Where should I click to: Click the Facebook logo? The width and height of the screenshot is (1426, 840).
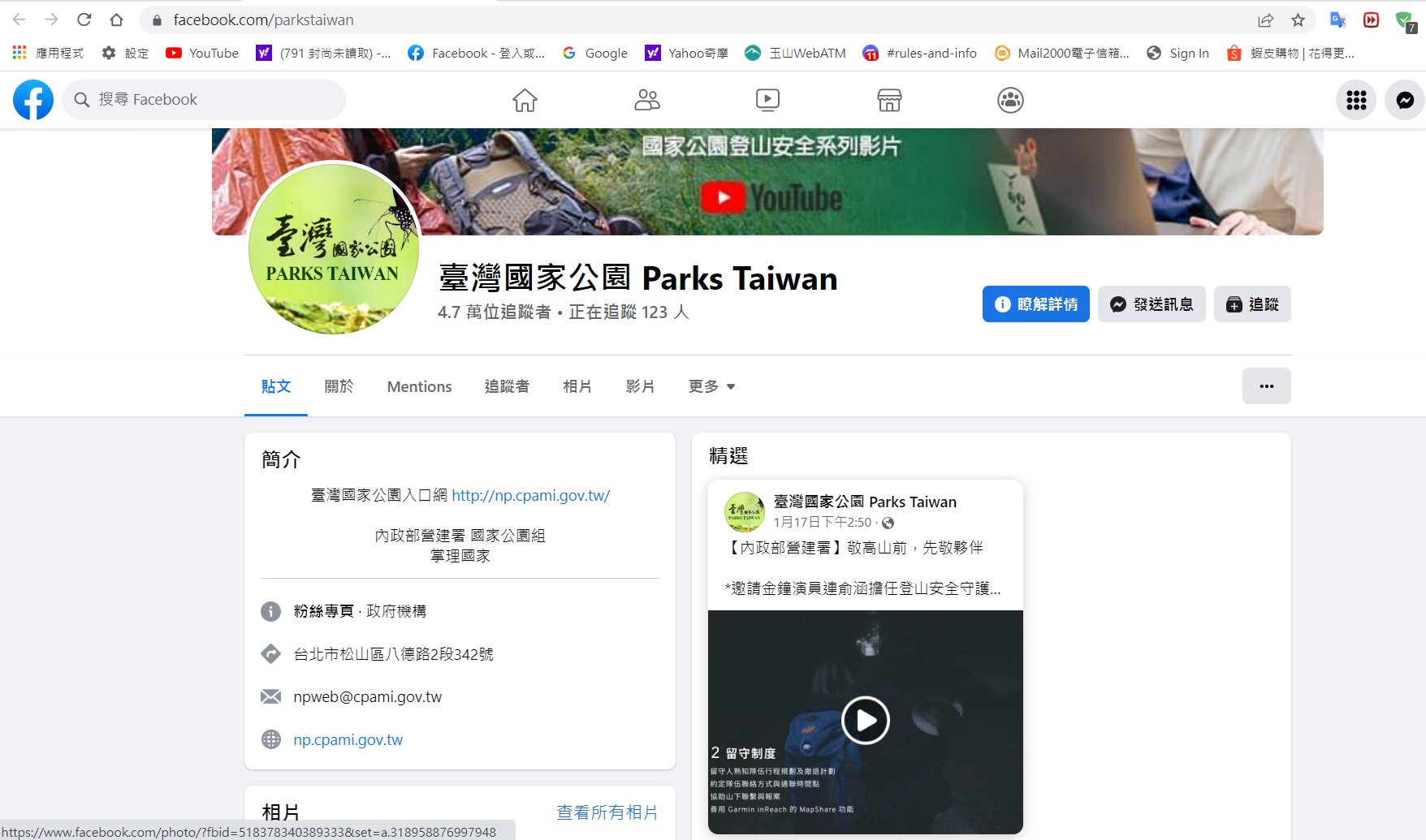(x=33, y=100)
